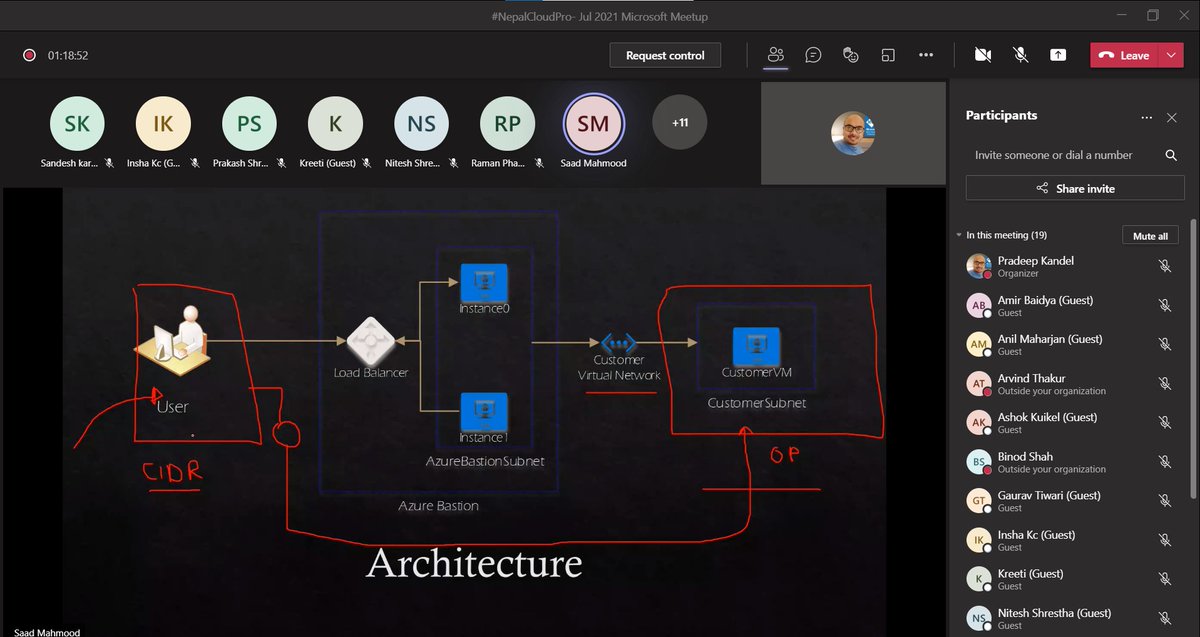Close the Participants panel
This screenshot has height=637, width=1200.
click(1172, 117)
